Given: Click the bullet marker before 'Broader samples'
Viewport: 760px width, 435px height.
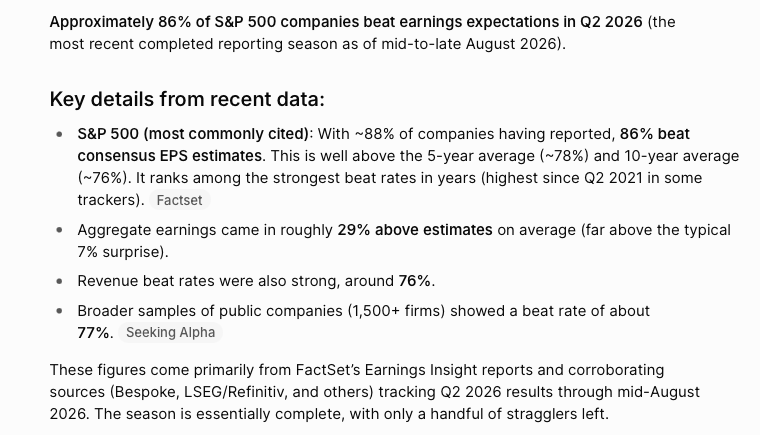Looking at the screenshot, I should 60,311.
